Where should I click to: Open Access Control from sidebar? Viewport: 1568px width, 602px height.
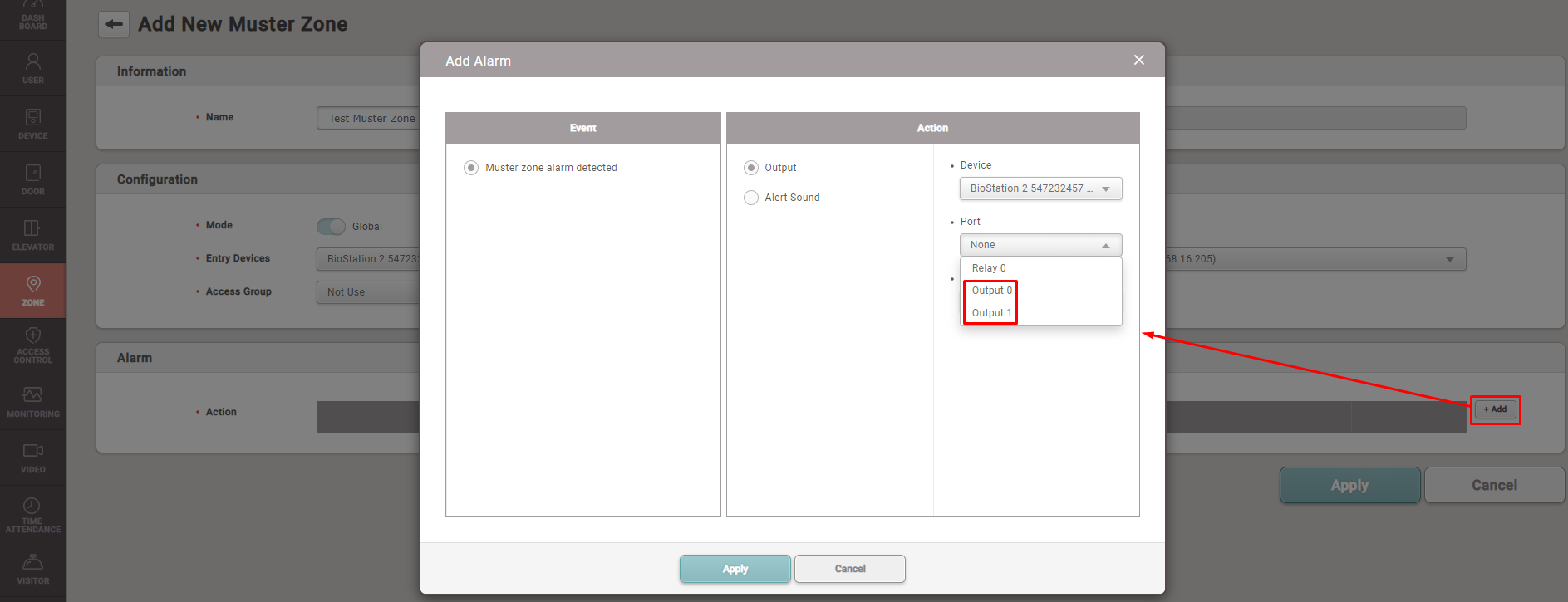click(33, 345)
